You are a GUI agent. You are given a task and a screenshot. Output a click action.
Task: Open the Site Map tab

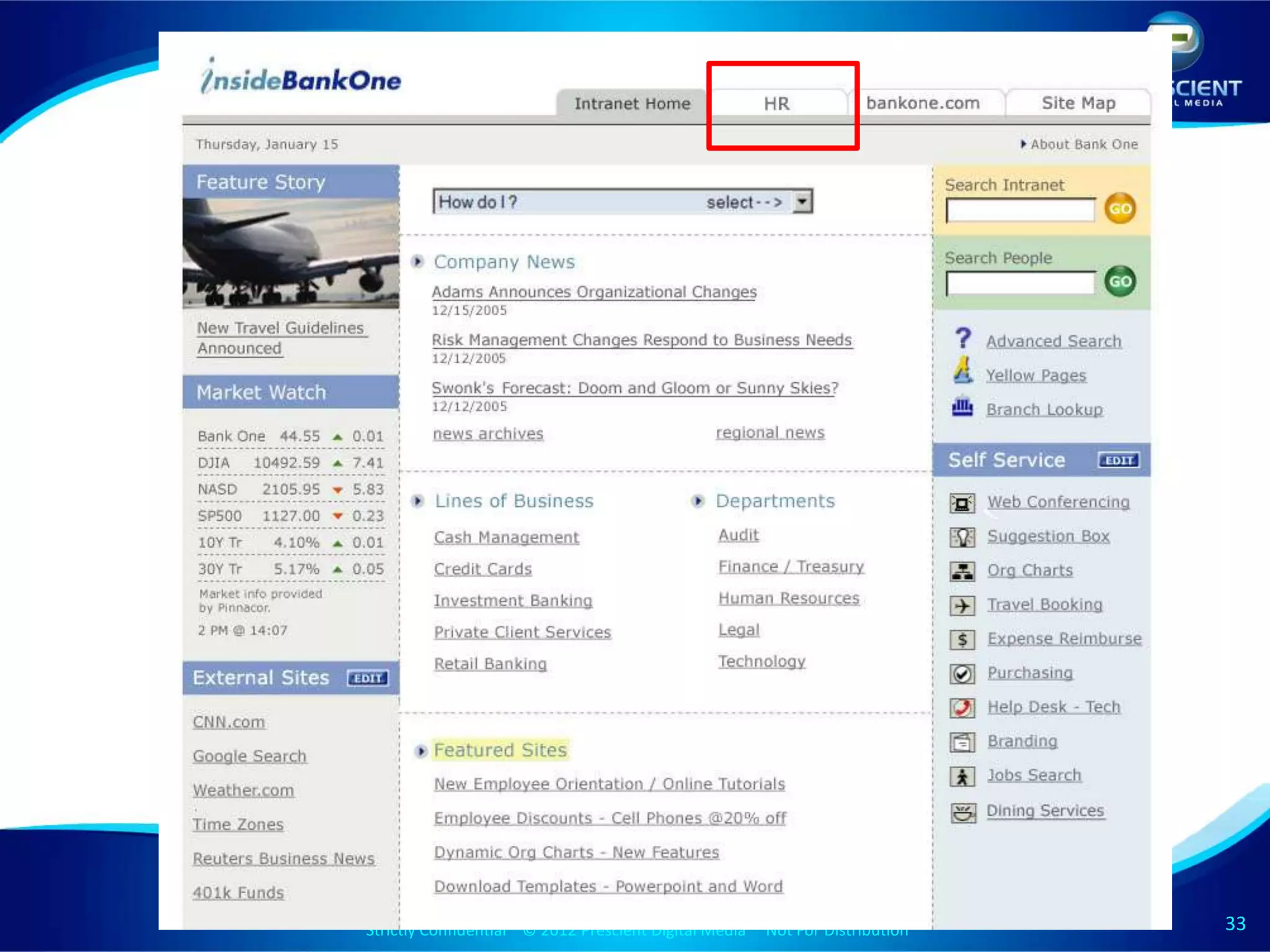1078,104
